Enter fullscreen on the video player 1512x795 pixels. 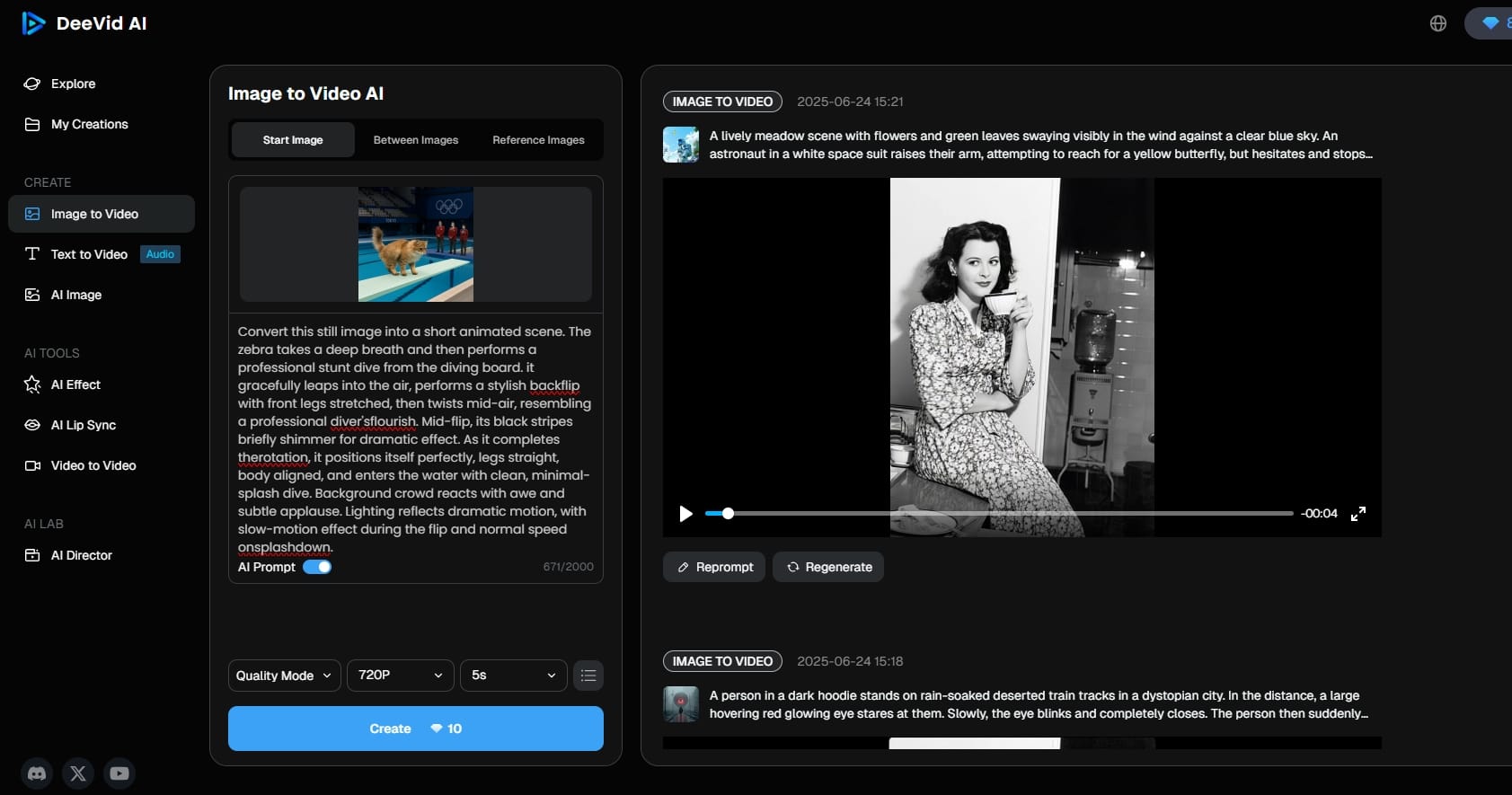point(1358,514)
